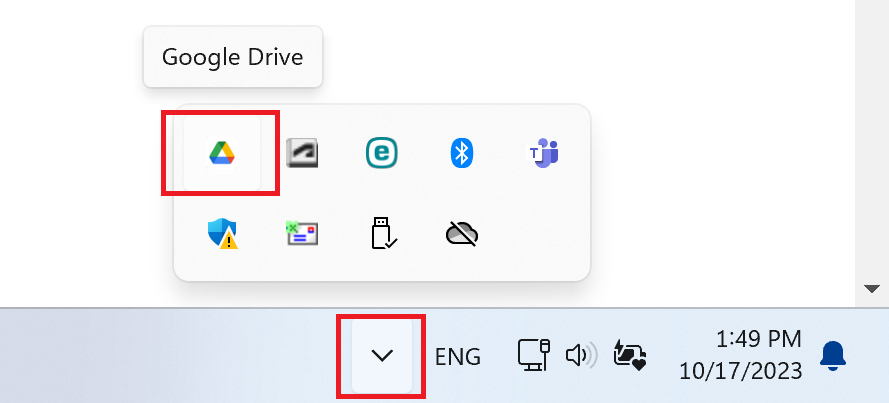
Task: Click the blue Bluetooth tray icon
Action: 462,154
